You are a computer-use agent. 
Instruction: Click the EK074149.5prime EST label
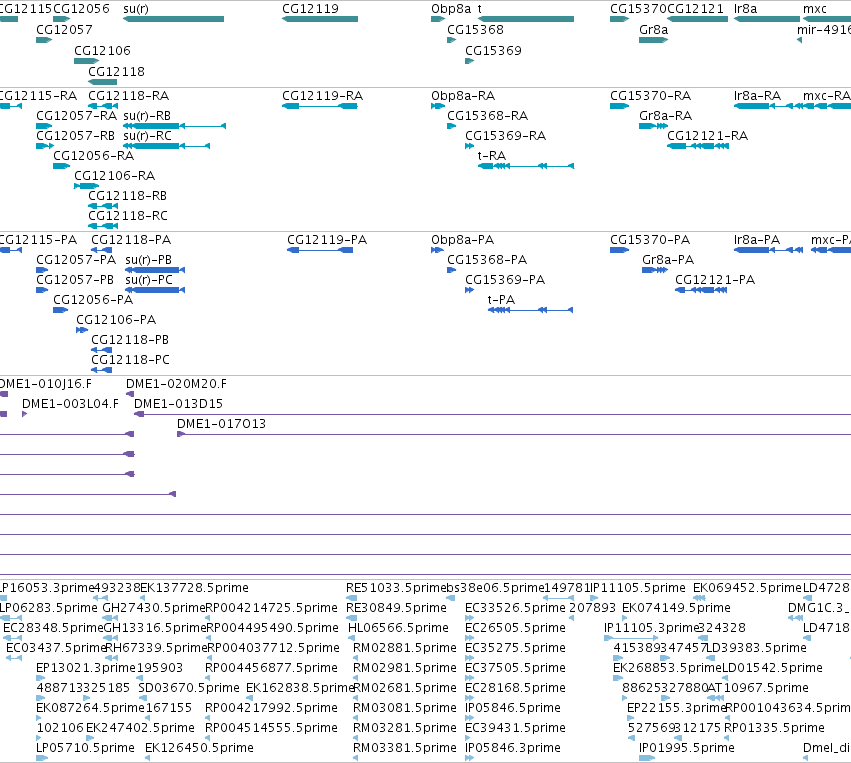676,608
